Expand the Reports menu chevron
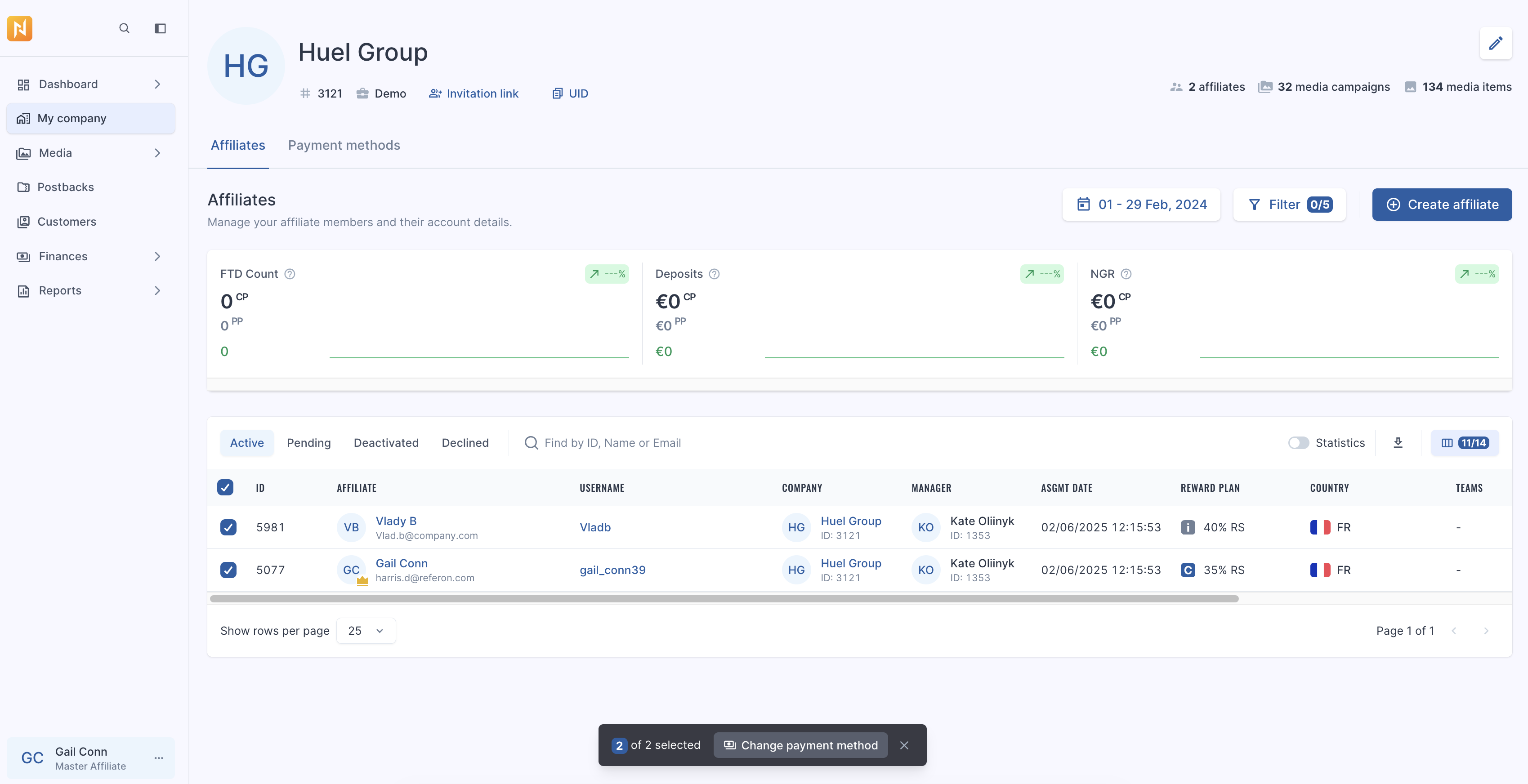1528x784 pixels. coord(157,290)
